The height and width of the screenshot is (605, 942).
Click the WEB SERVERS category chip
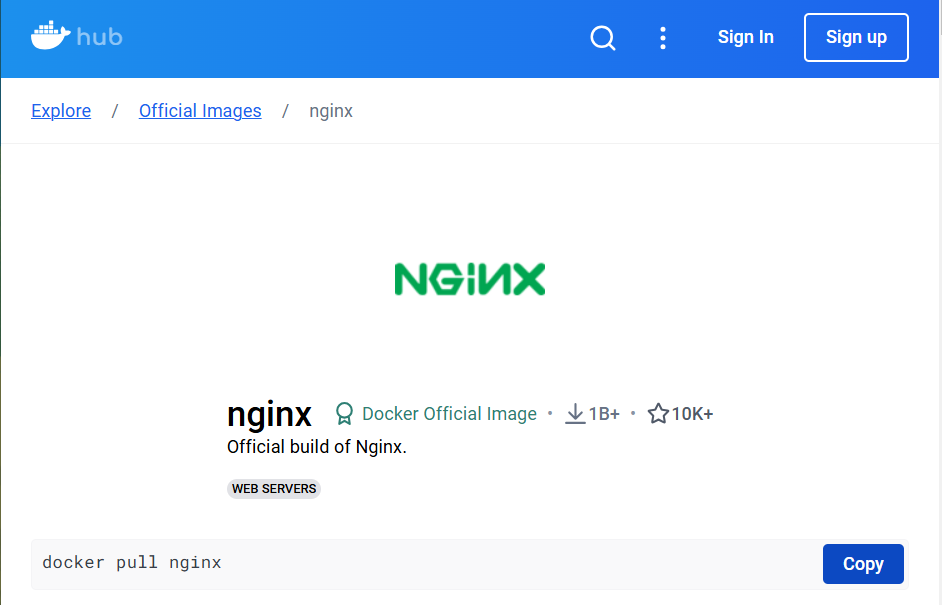(x=274, y=488)
